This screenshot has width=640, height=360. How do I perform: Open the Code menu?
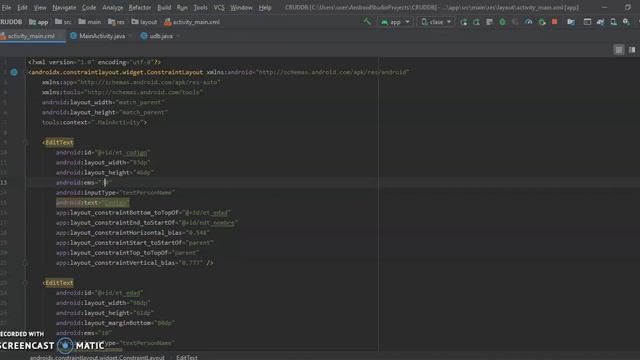[x=89, y=7]
